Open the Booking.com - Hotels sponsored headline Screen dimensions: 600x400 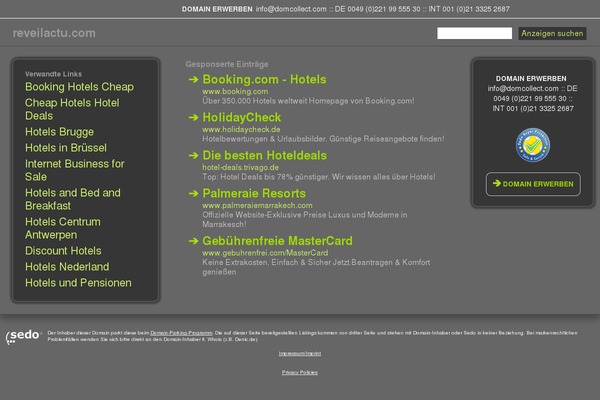(x=264, y=79)
